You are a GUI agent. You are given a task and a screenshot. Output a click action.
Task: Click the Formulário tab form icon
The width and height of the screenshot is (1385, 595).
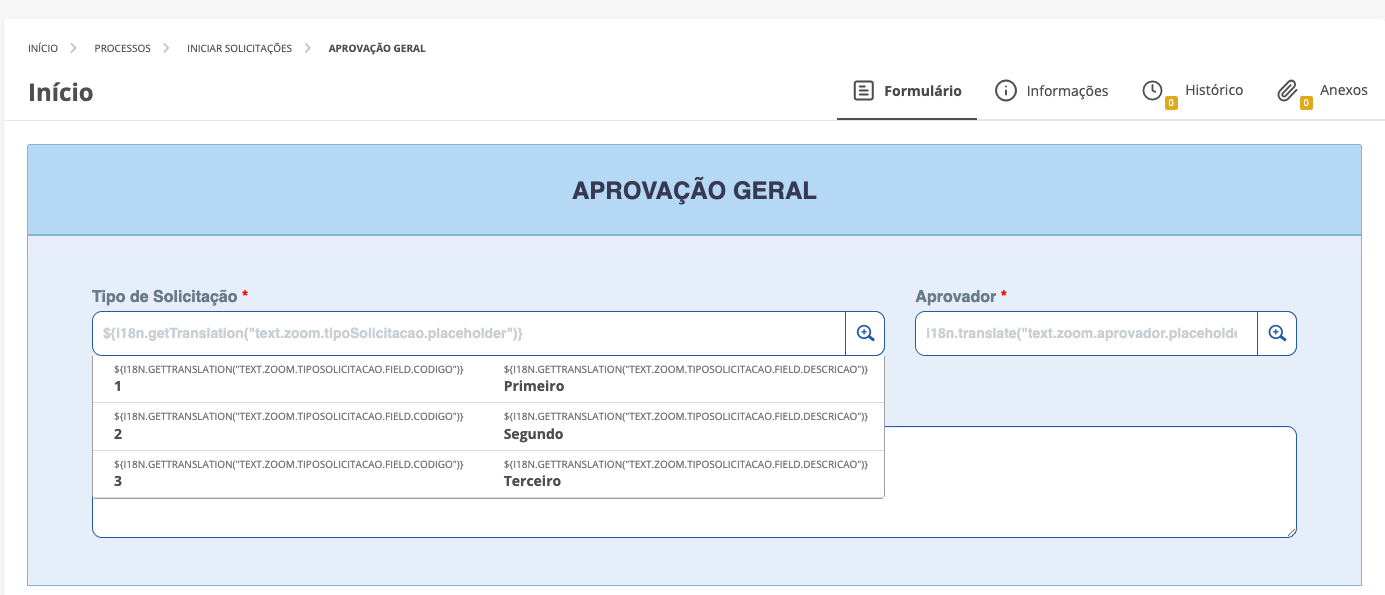[x=863, y=91]
